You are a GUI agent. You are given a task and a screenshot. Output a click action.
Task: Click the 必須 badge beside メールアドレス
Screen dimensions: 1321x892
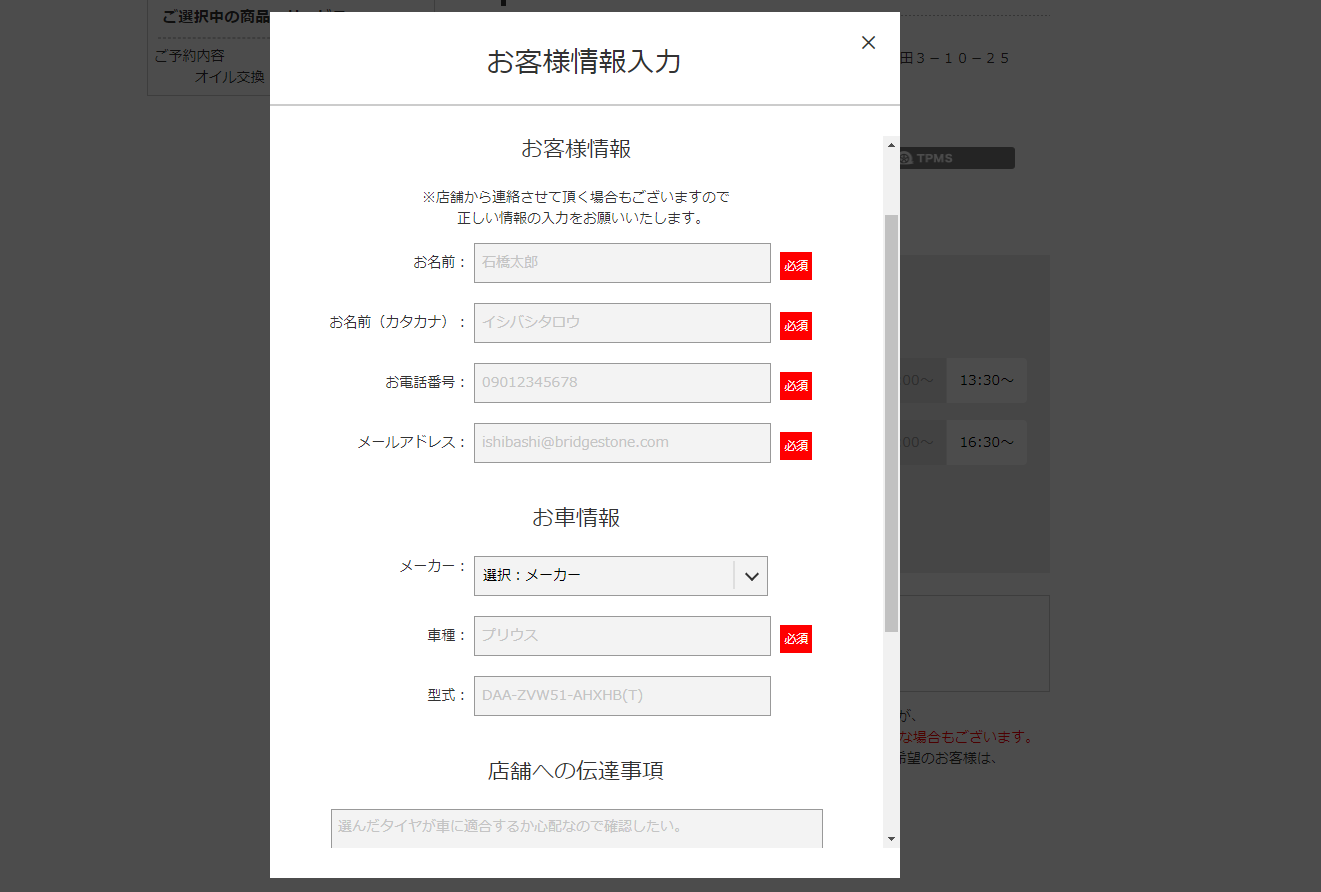(x=796, y=446)
